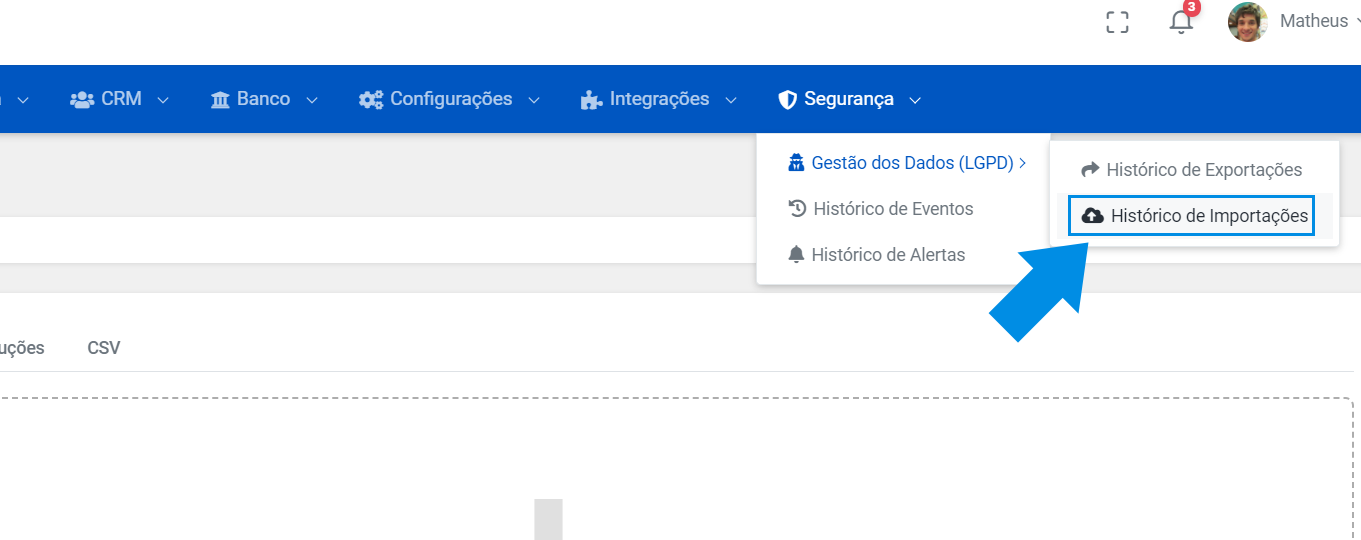Click the Integrações puzzle piece icon

pos(592,99)
